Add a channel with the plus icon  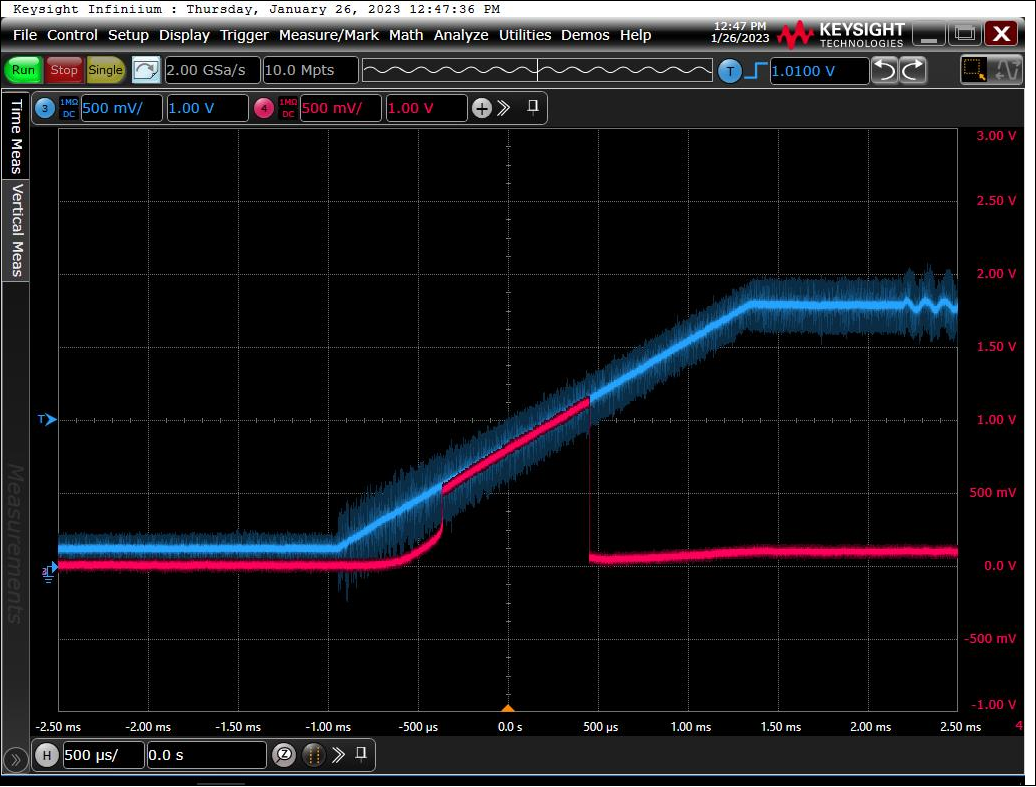(x=482, y=108)
